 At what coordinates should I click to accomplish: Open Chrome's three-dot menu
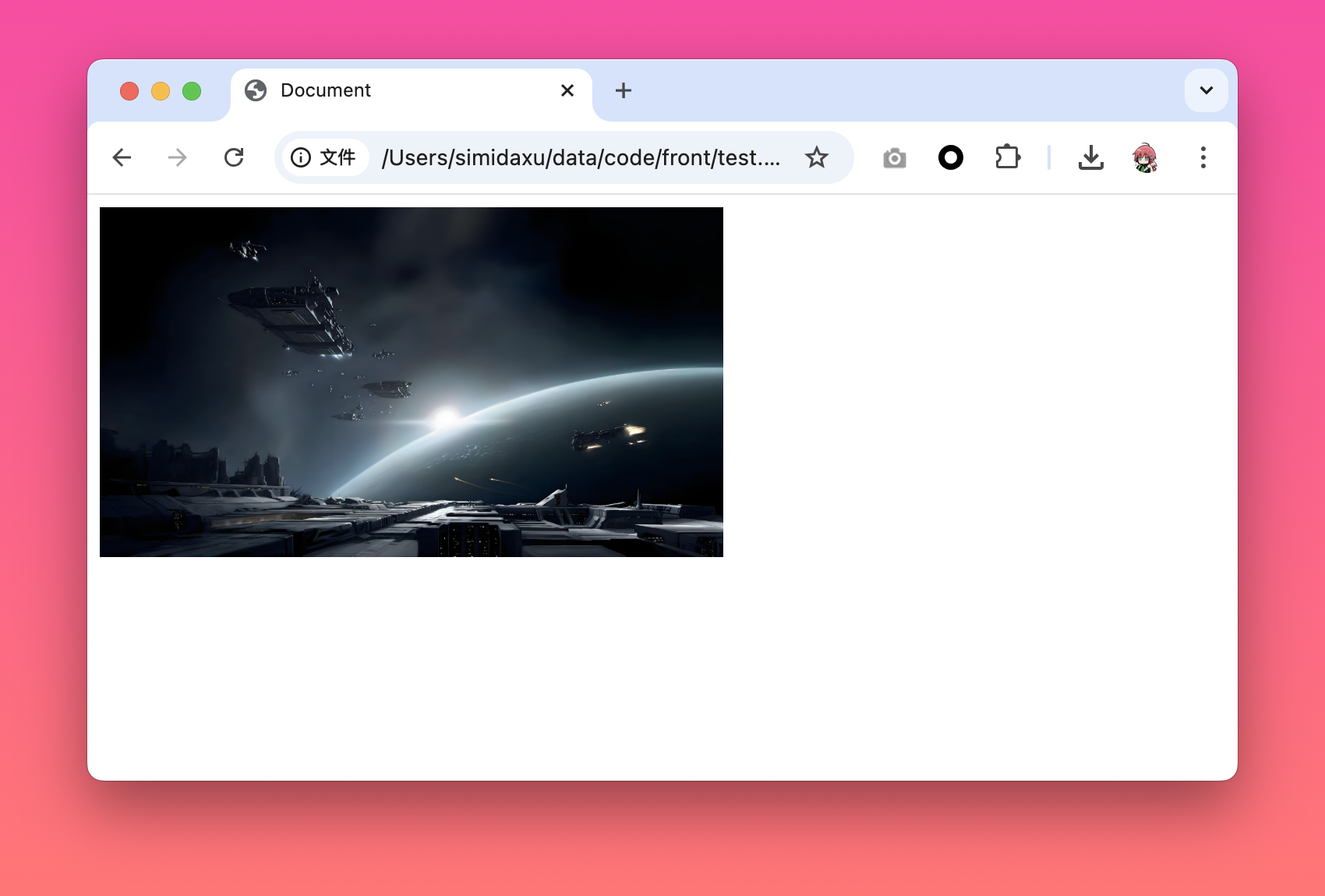pyautogui.click(x=1203, y=157)
